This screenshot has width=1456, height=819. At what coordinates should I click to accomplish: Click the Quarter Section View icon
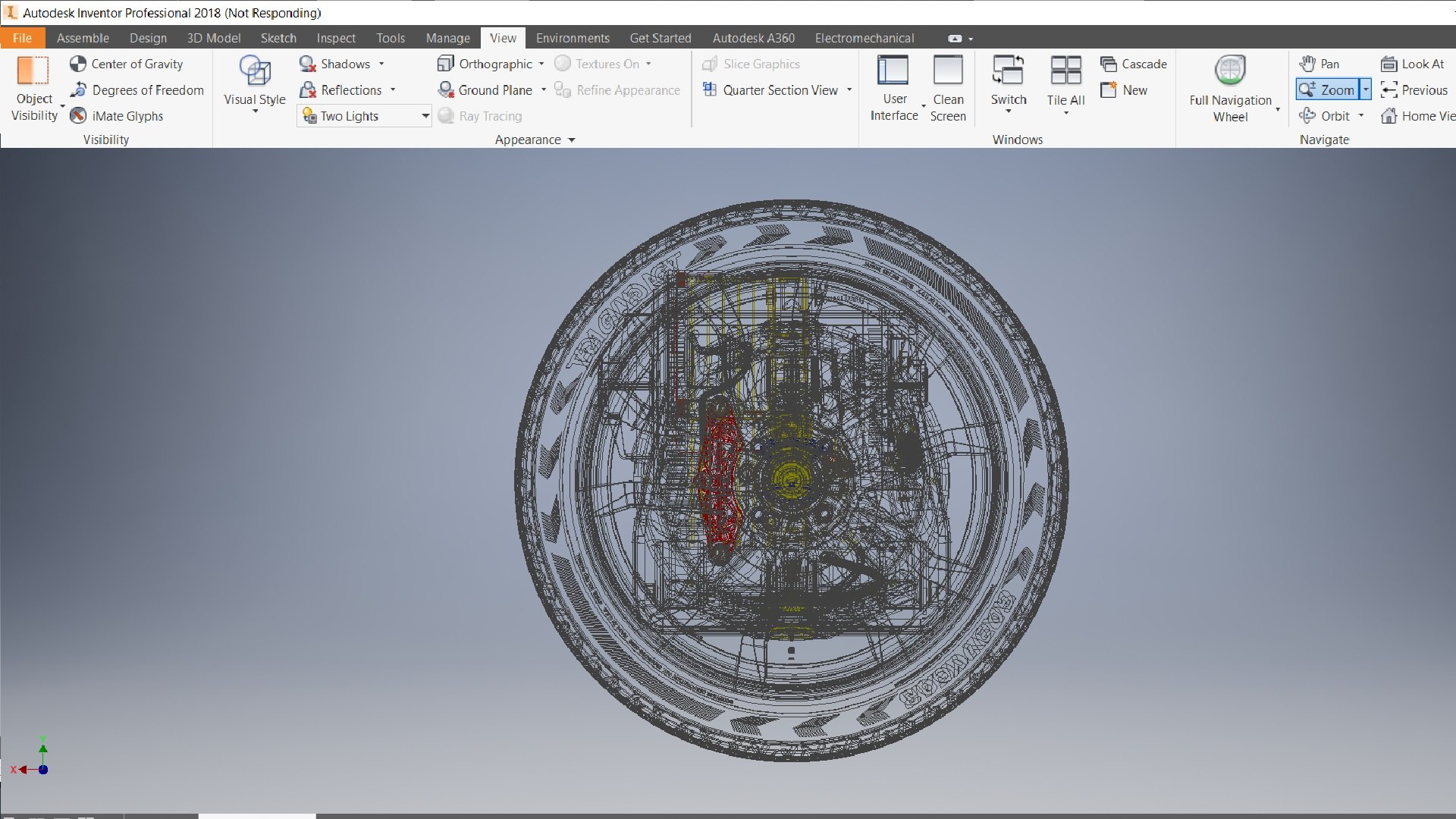[710, 89]
